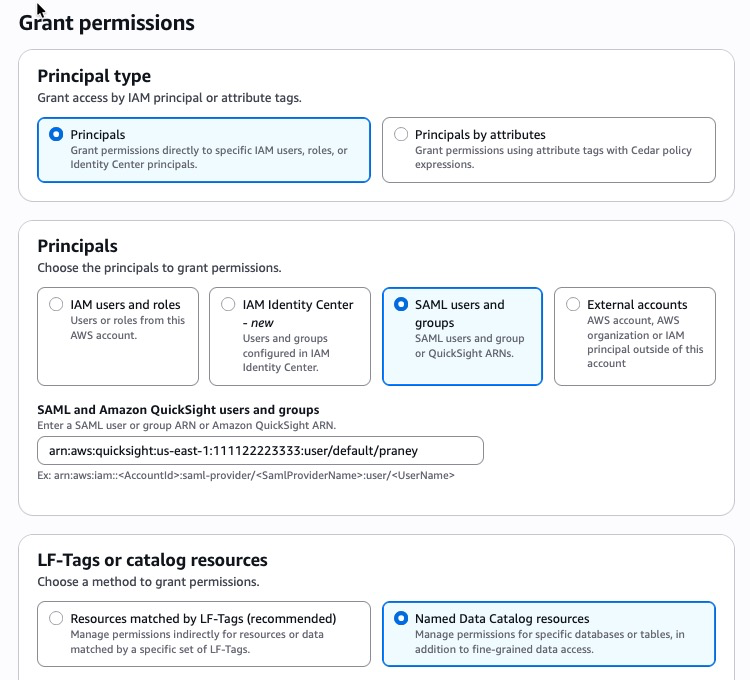Select the Principals radio button
This screenshot has height=680, width=750.
[x=56, y=134]
